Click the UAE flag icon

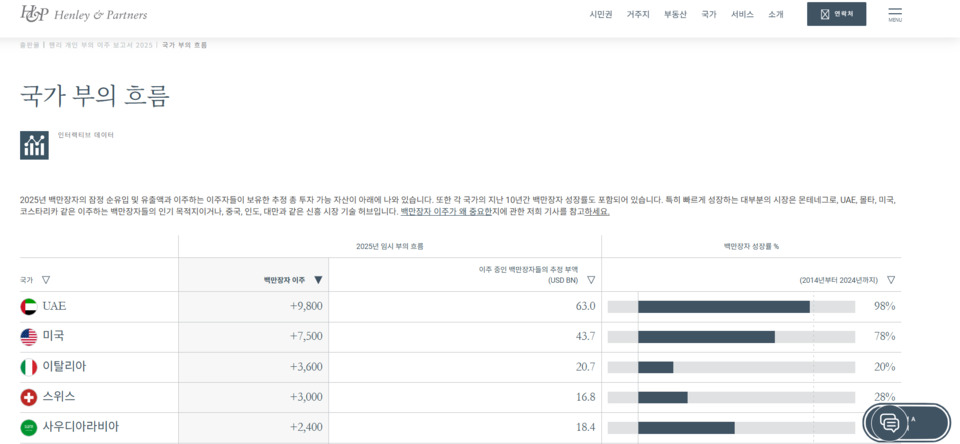(x=28, y=306)
